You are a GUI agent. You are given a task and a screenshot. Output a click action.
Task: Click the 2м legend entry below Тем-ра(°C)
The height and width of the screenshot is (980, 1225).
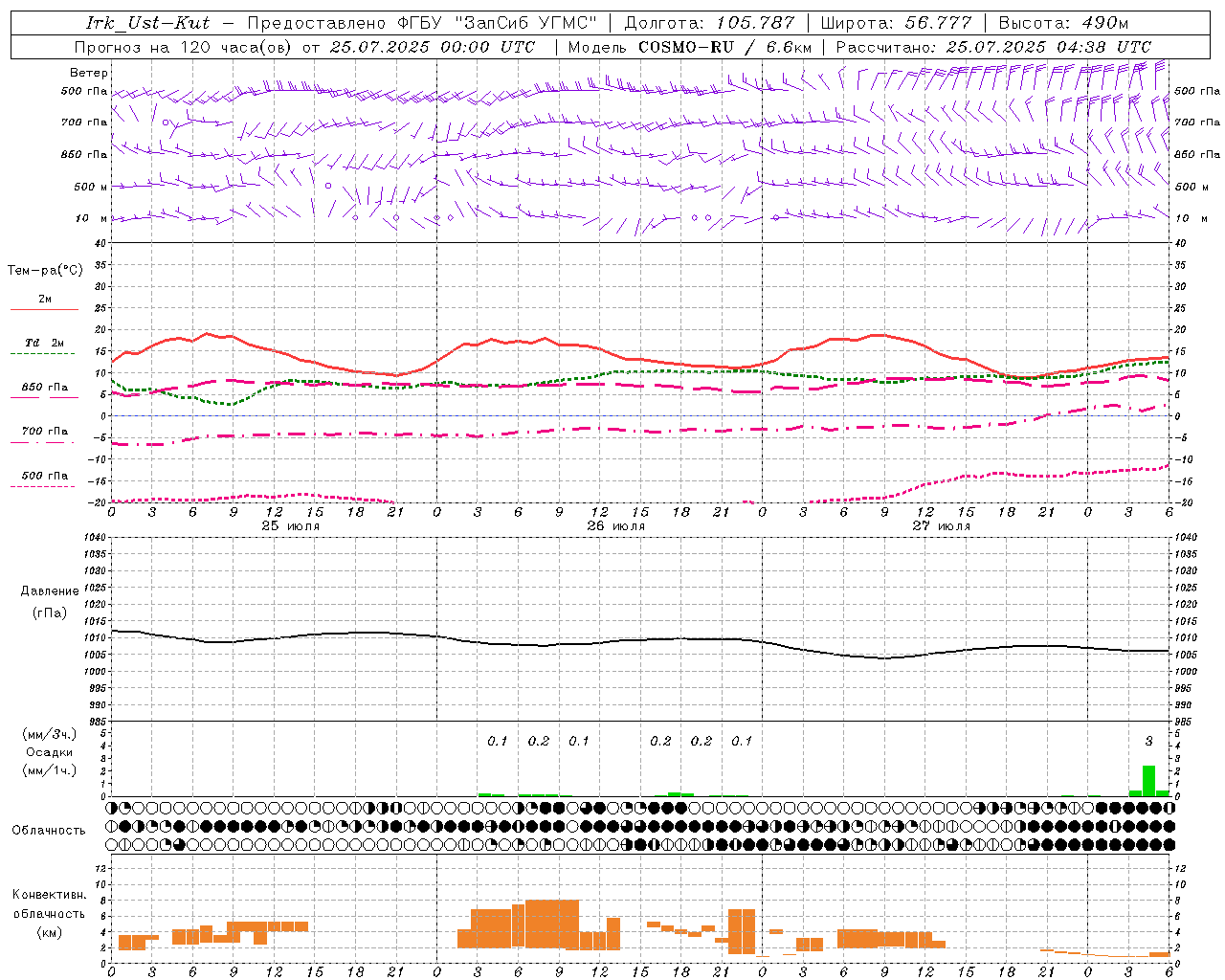click(x=45, y=300)
